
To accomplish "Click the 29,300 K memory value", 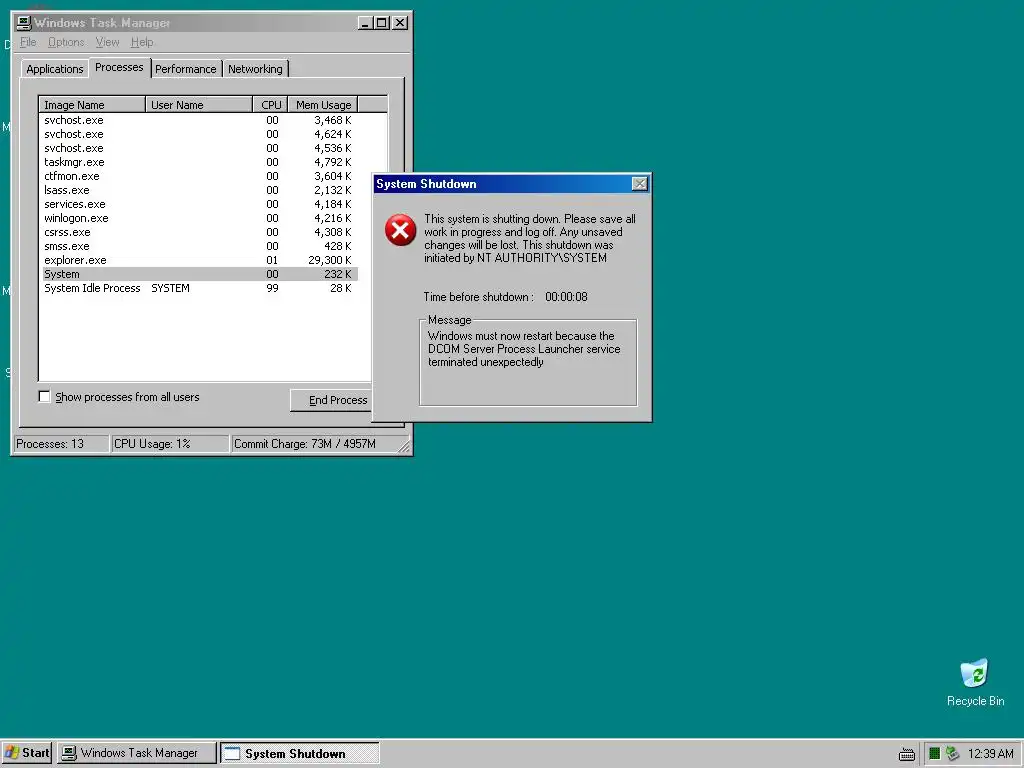I will coord(330,260).
